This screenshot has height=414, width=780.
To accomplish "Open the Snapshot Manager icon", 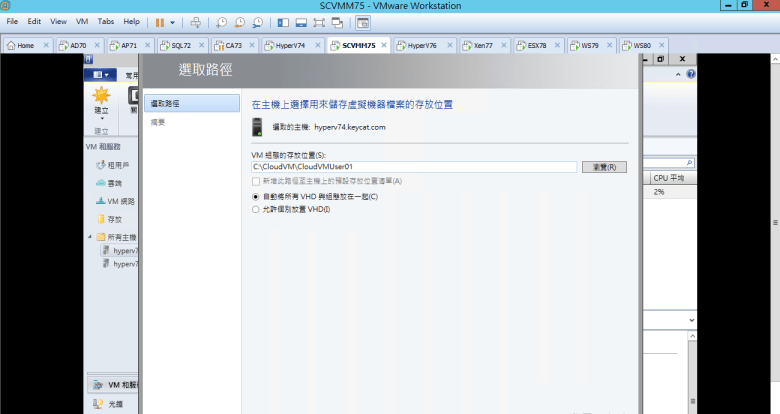I will pyautogui.click(x=258, y=21).
